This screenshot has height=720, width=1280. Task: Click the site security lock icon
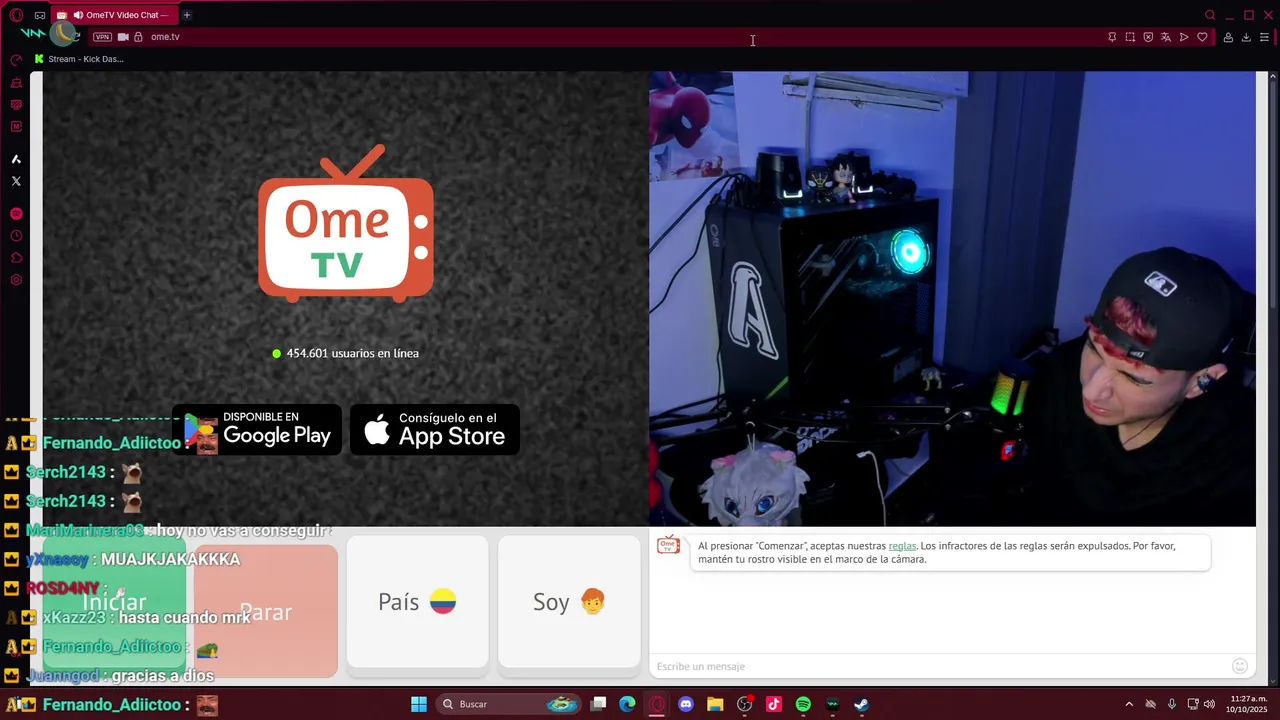(x=139, y=37)
